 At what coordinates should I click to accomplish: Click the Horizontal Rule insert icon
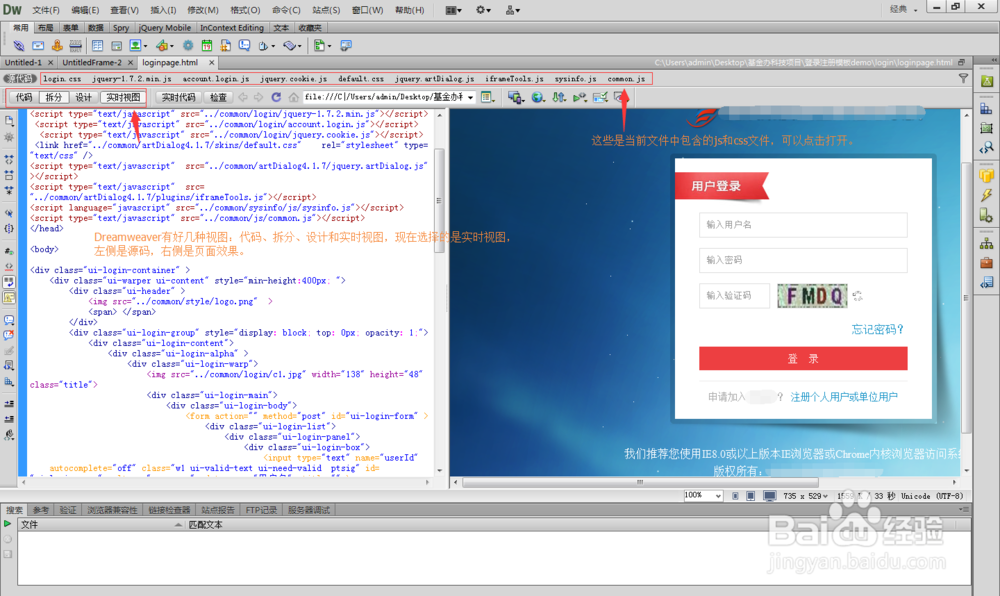coord(75,45)
